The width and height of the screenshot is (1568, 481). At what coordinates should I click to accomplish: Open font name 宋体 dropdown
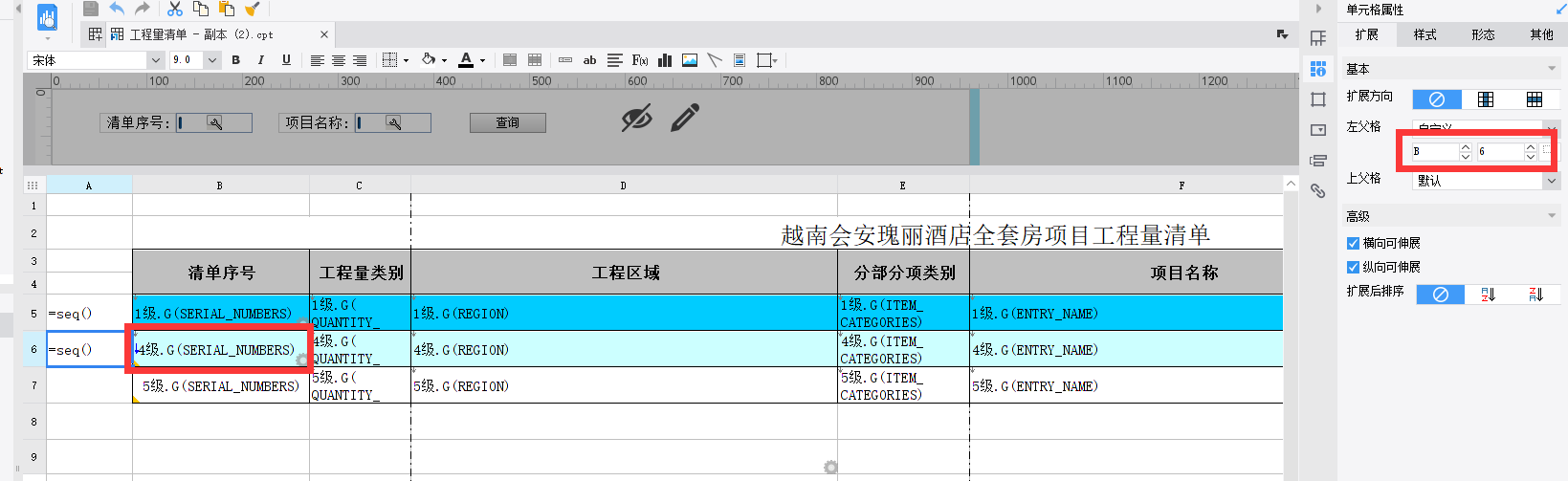point(155,60)
